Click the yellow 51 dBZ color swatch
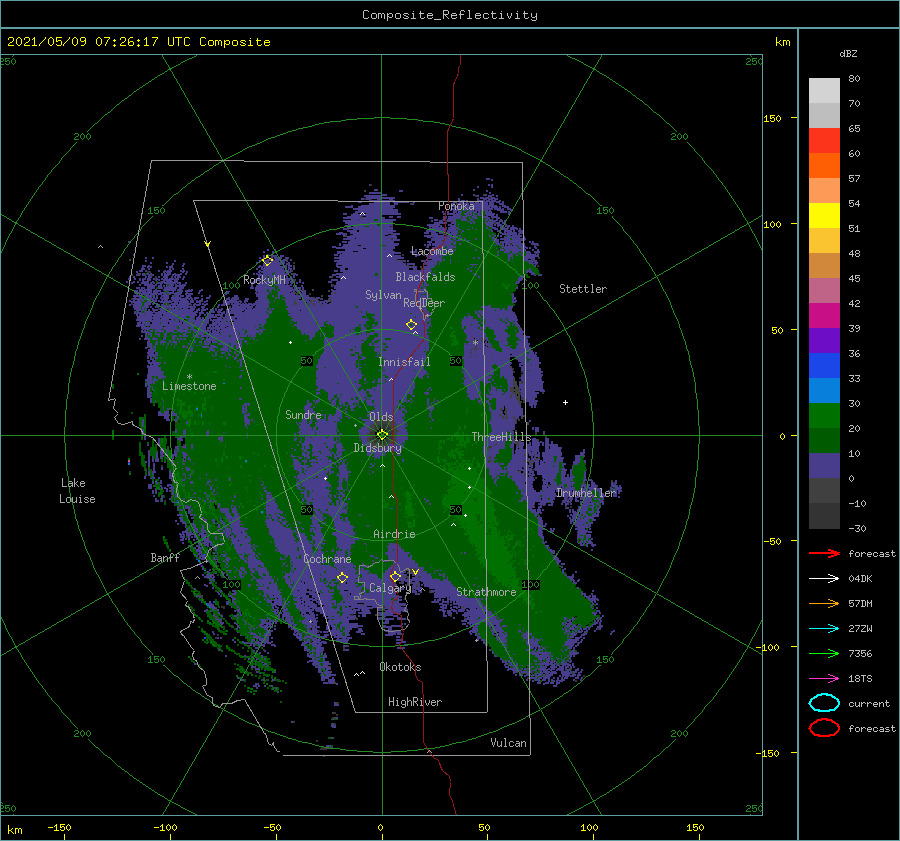900x841 pixels. pos(824,215)
